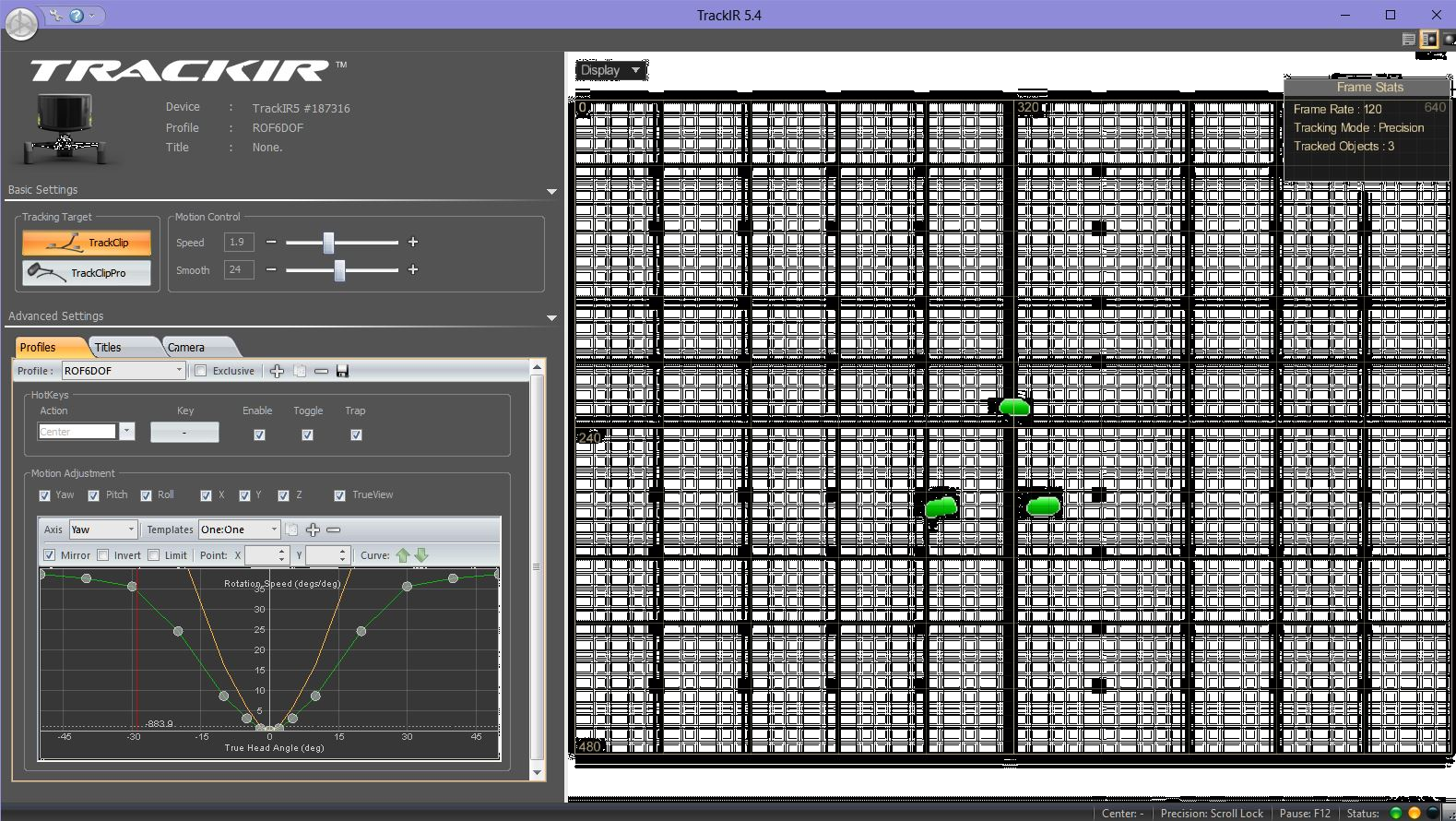
Task: Disable the TrueView checkbox
Action: (x=339, y=495)
